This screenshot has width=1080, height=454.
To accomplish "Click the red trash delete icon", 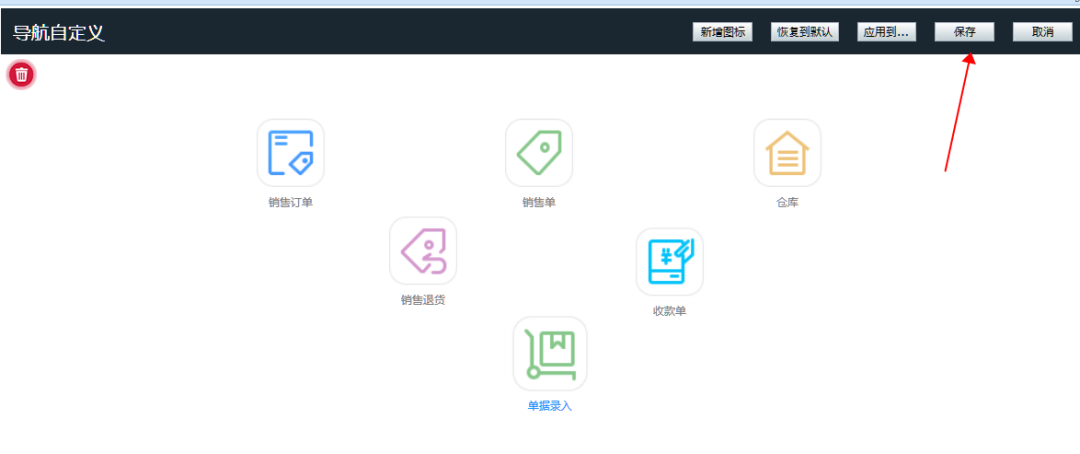I will (x=21, y=74).
